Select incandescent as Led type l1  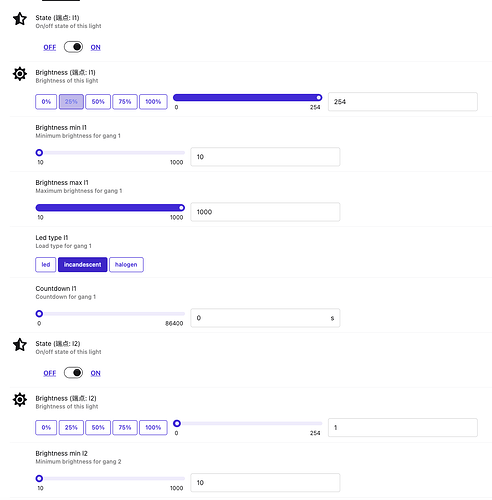[83, 265]
